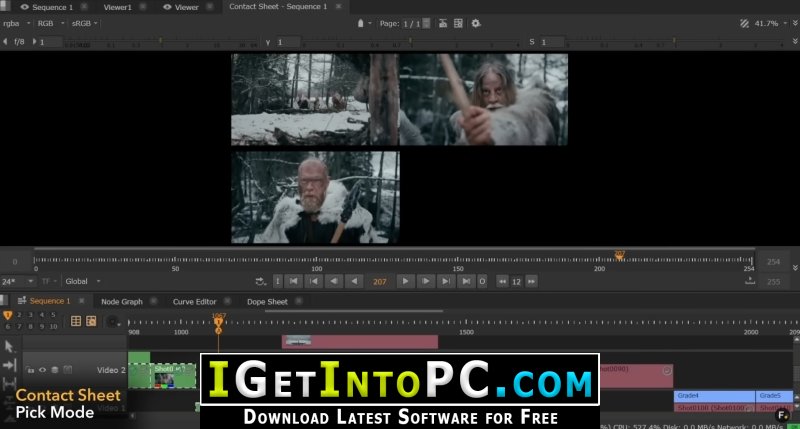800x429 pixels.
Task: Click the timeline grid view icon
Action: click(x=76, y=320)
